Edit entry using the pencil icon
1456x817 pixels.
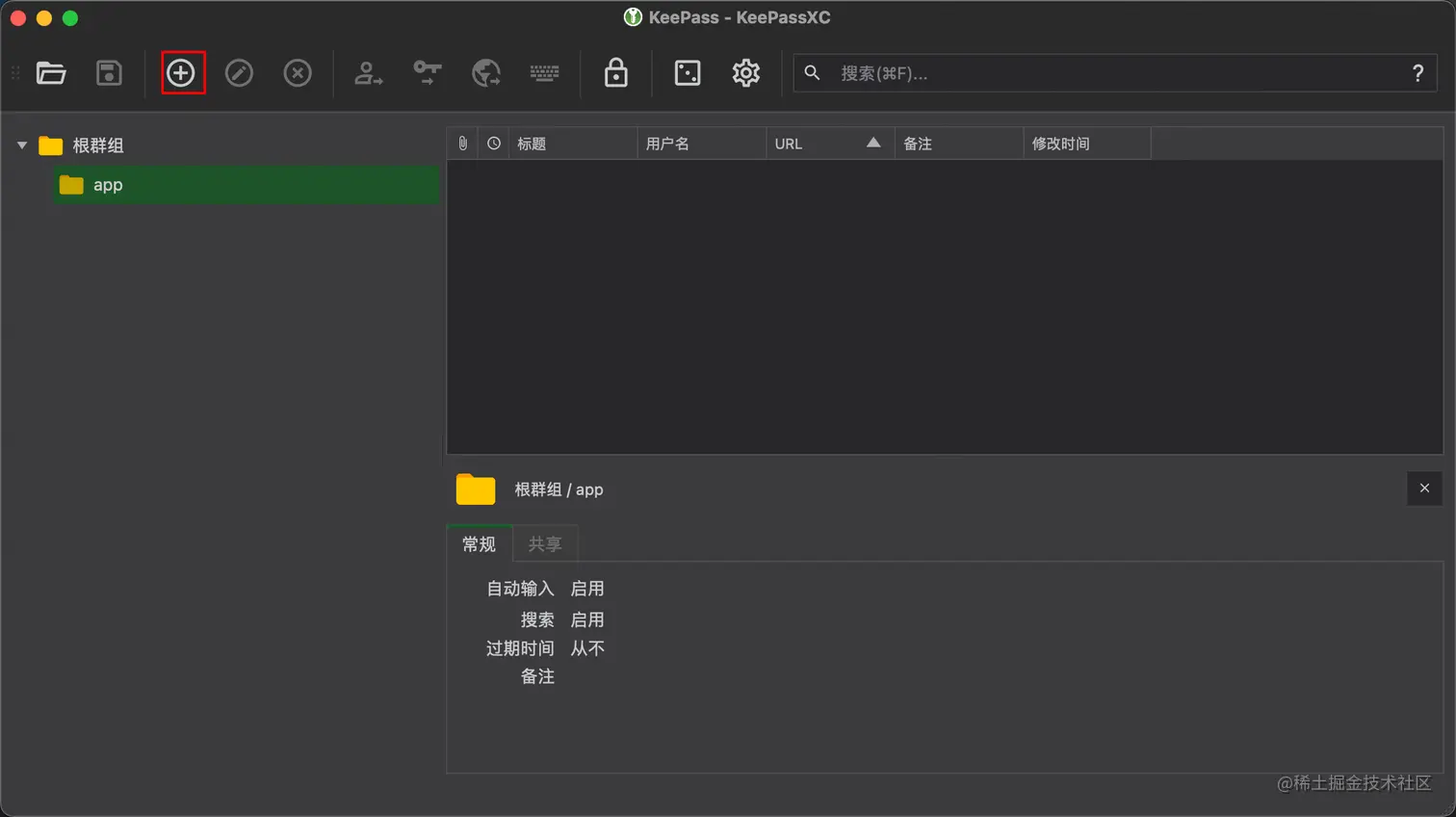pyautogui.click(x=239, y=73)
